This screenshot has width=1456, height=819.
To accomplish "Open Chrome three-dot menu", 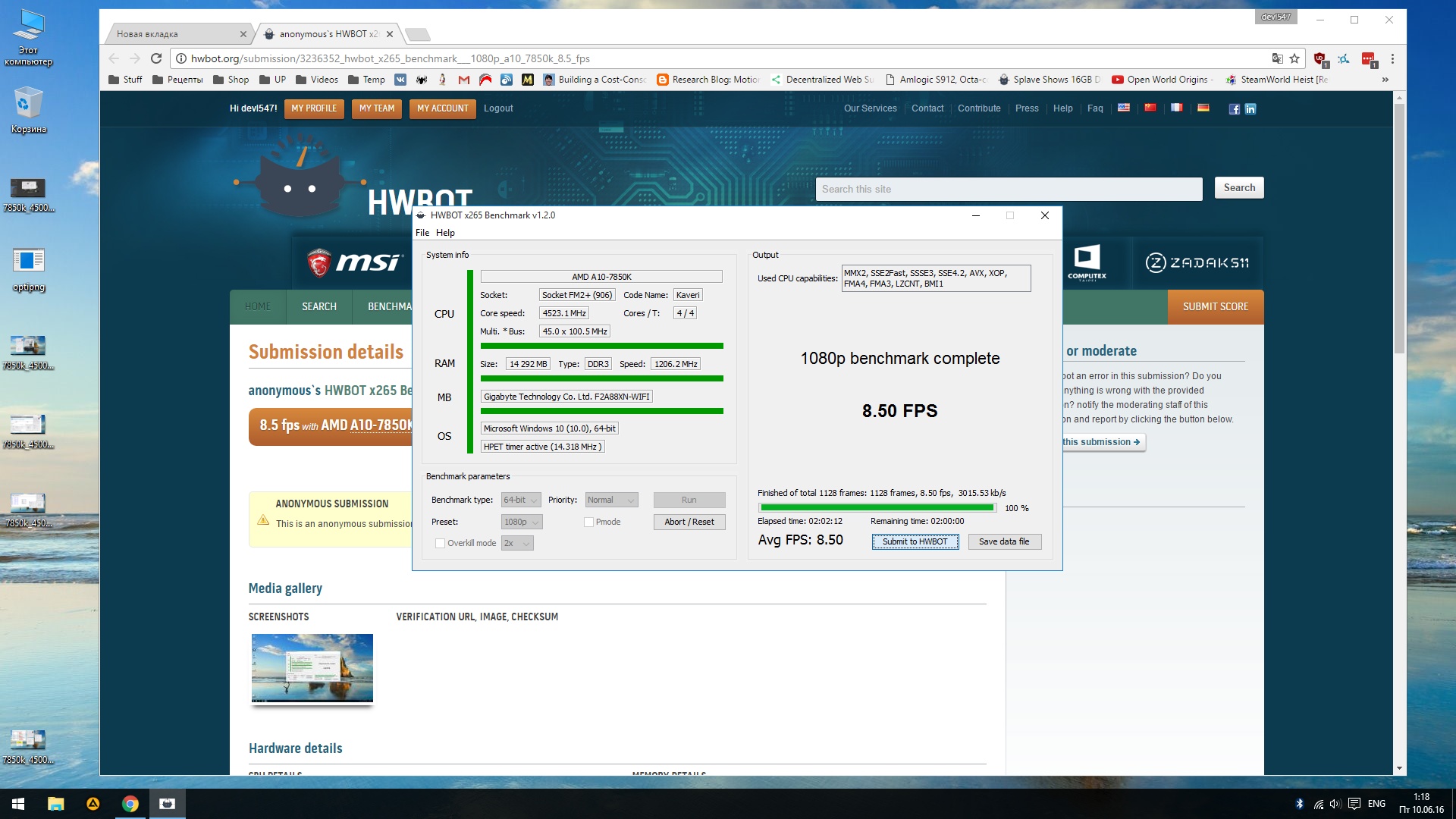I will pyautogui.click(x=1392, y=58).
